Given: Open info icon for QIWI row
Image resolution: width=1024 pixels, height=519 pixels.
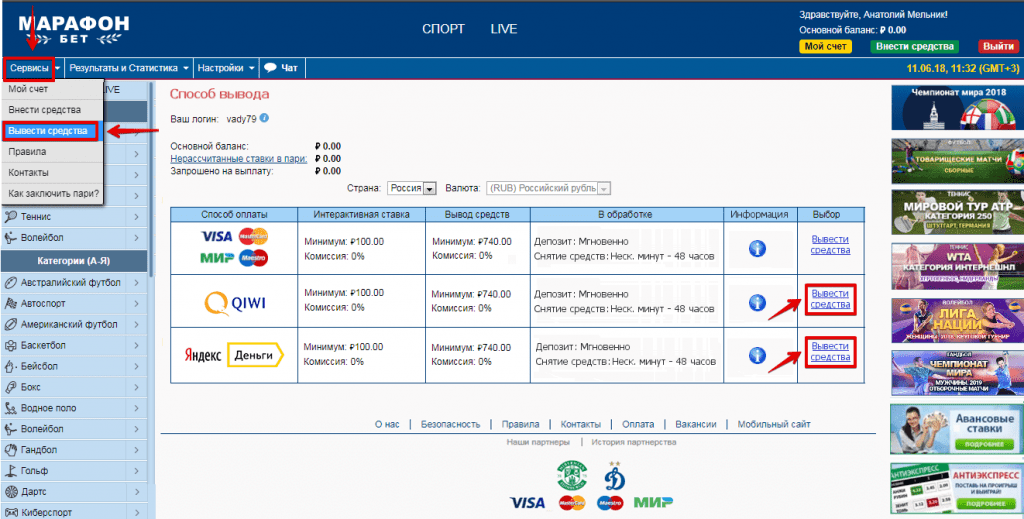Looking at the screenshot, I should [x=757, y=302].
